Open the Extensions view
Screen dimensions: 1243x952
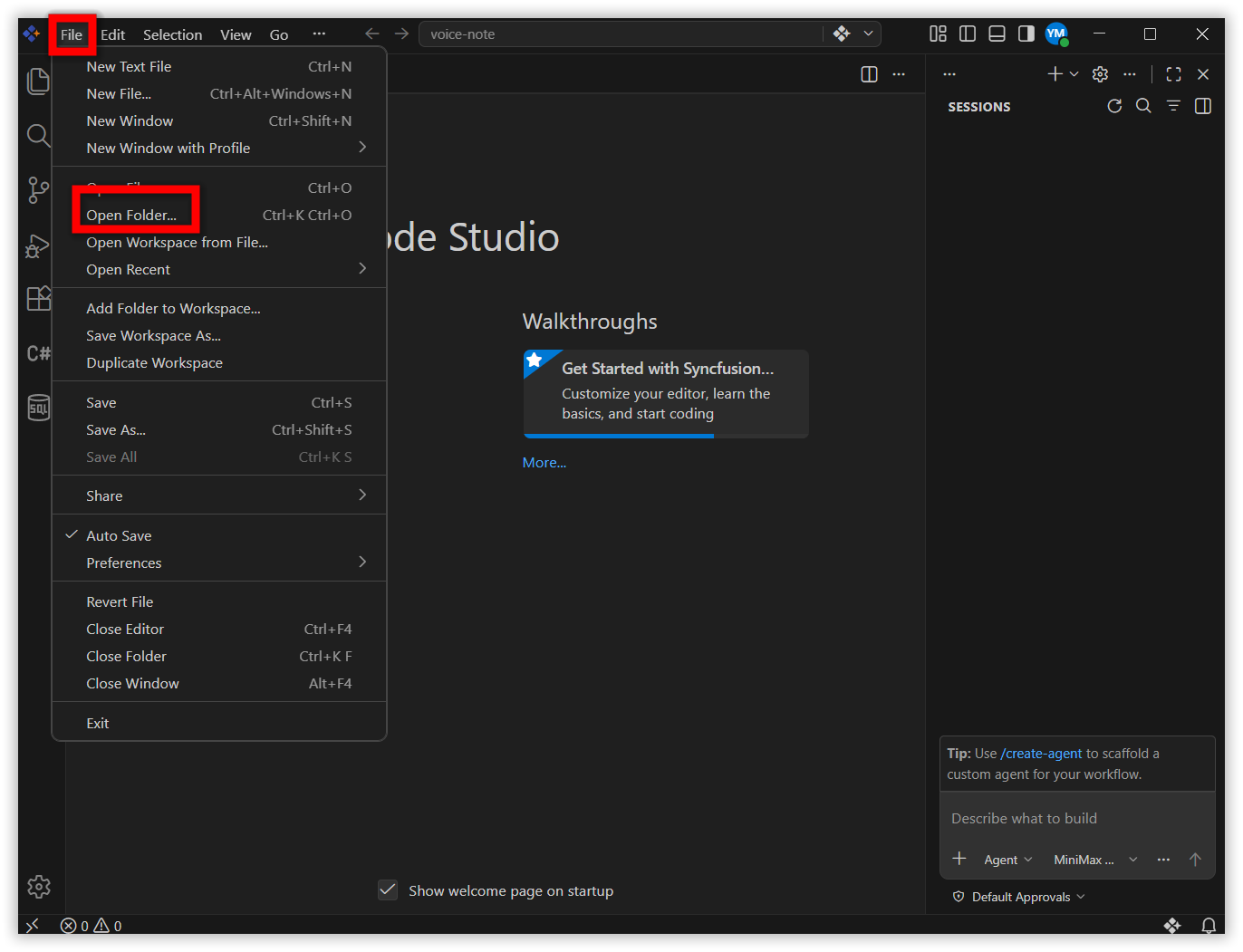point(38,299)
